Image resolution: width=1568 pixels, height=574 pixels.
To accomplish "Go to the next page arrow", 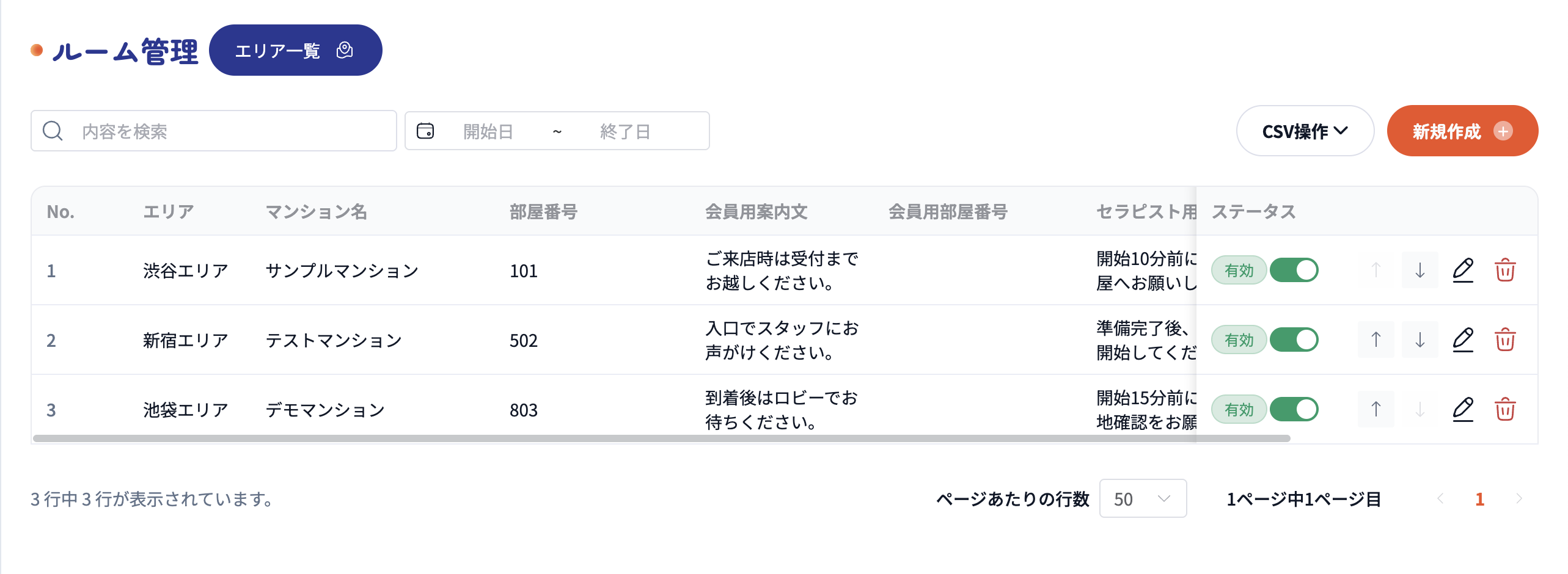I will pos(1519,498).
